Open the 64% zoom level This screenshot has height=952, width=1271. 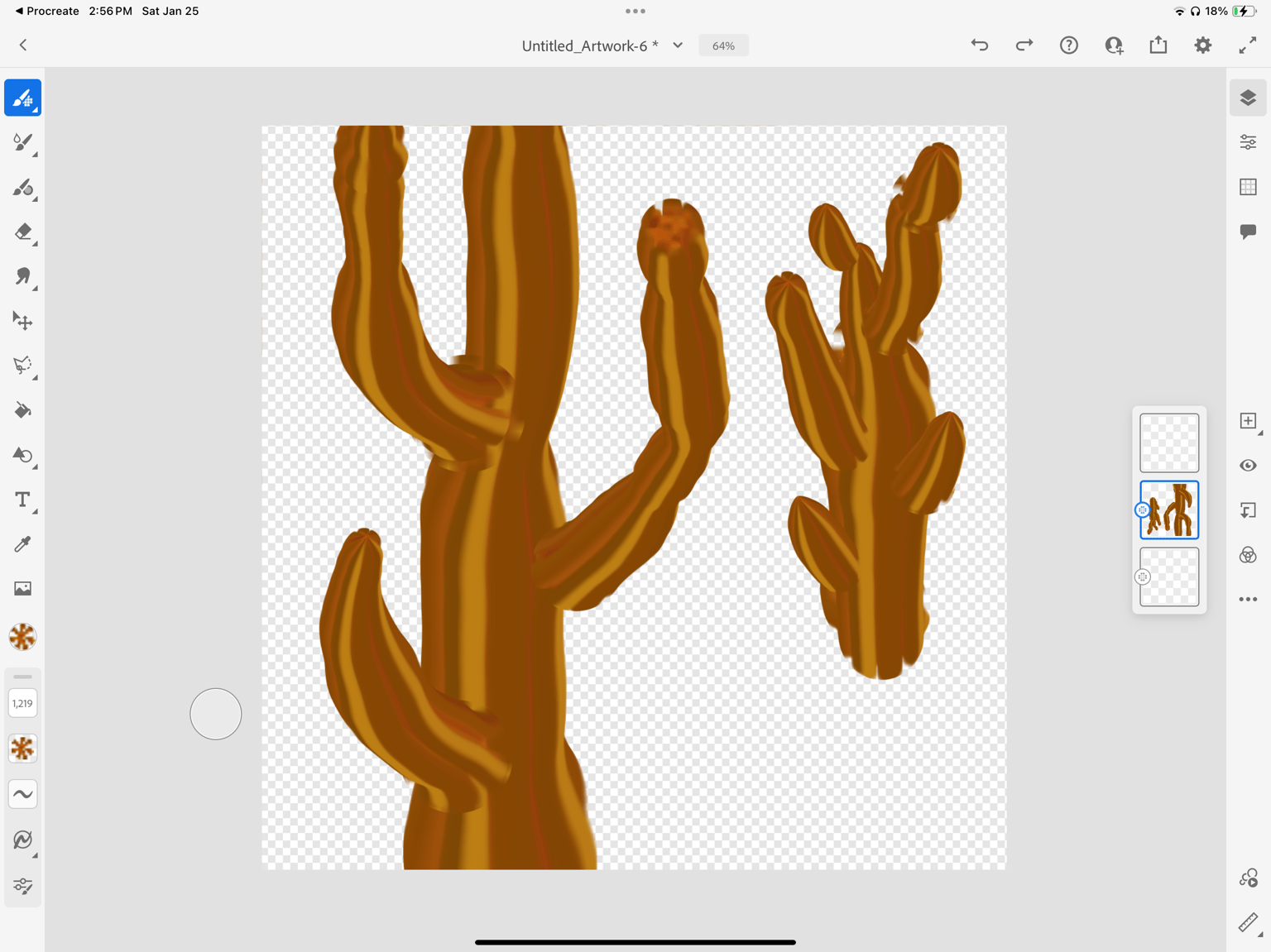pos(723,45)
